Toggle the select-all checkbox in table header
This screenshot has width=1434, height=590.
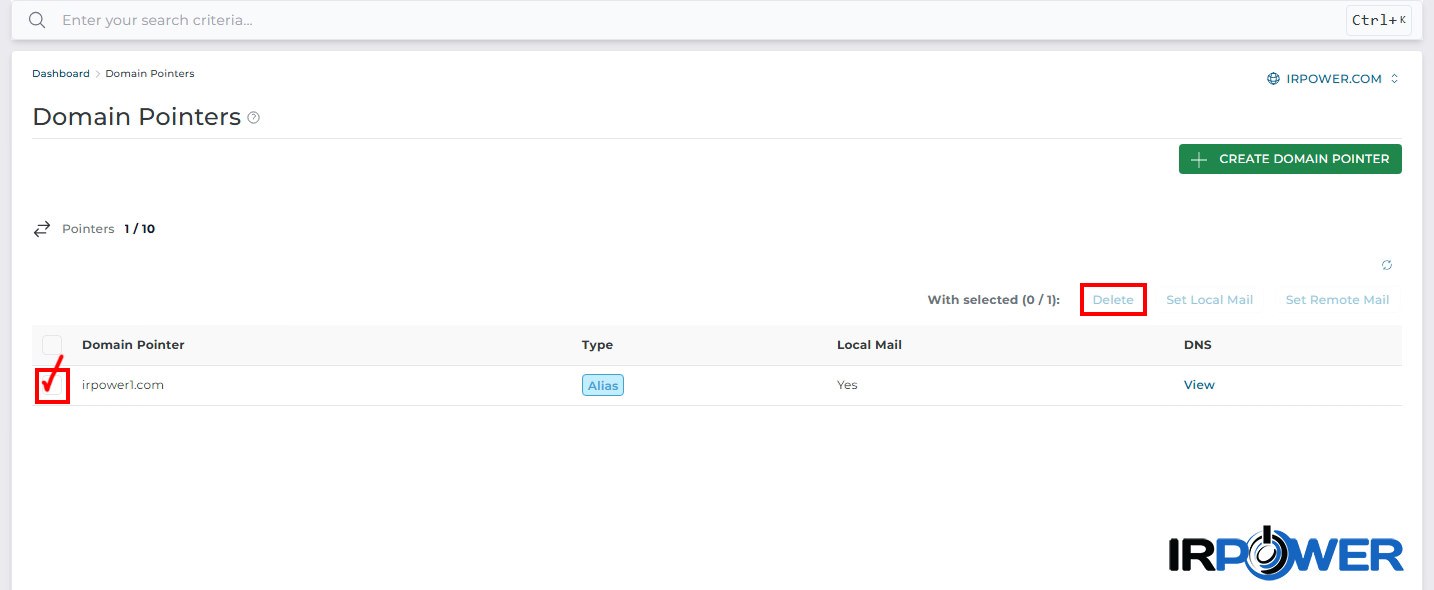pyautogui.click(x=52, y=345)
